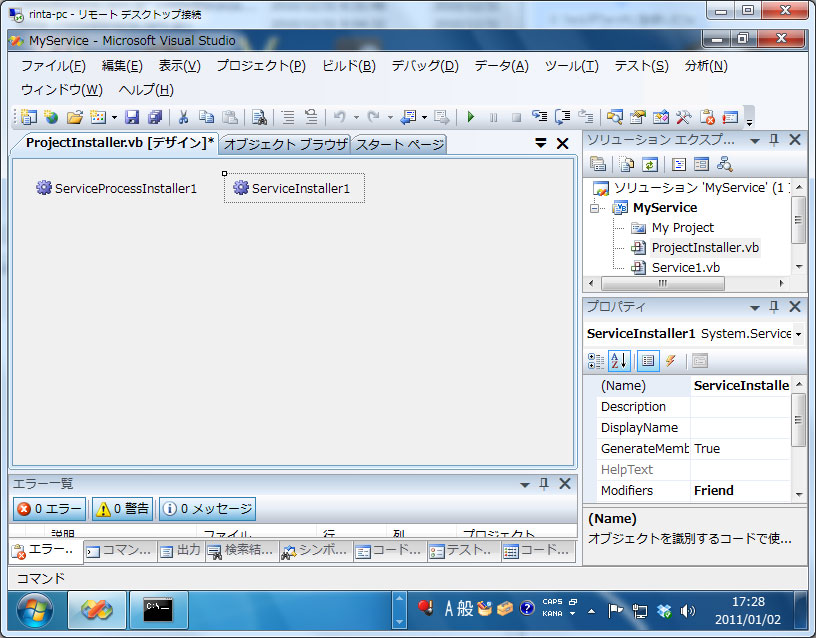Click the Toolbox hammer-wrench icon
Image resolution: width=816 pixels, height=638 pixels.
point(683,117)
